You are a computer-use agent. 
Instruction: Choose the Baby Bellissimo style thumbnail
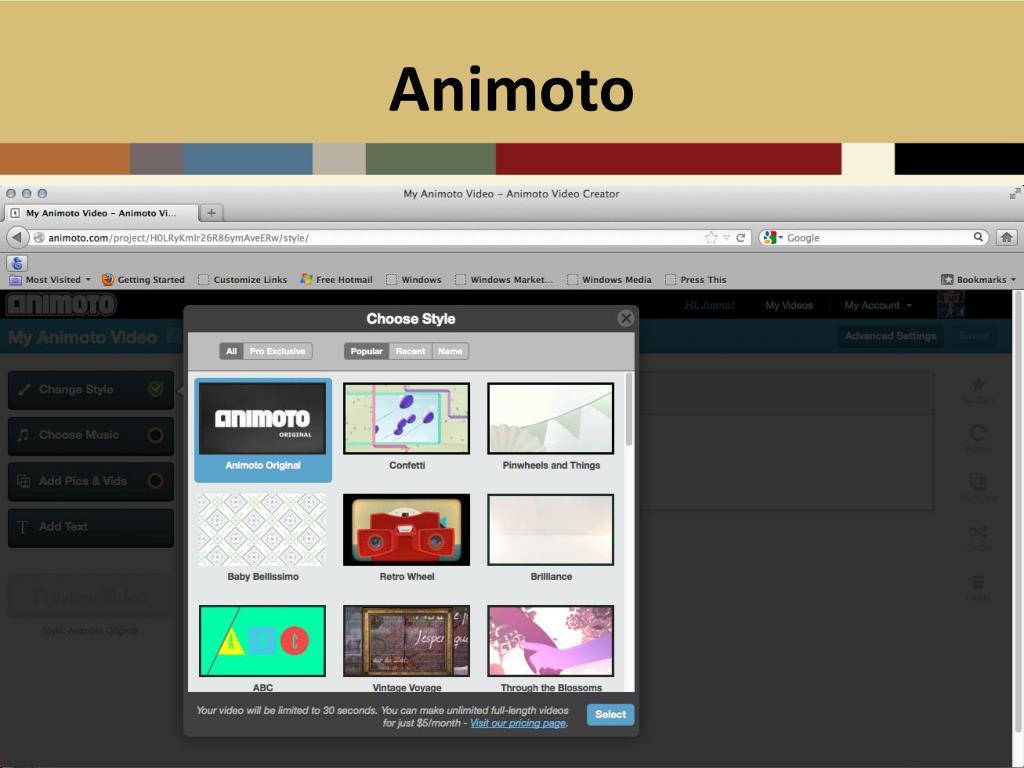point(263,530)
